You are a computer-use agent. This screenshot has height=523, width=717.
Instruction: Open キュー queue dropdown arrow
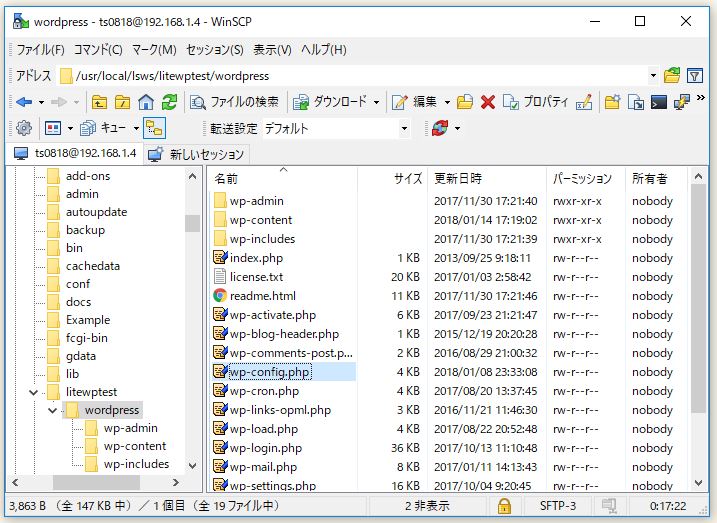[x=136, y=128]
